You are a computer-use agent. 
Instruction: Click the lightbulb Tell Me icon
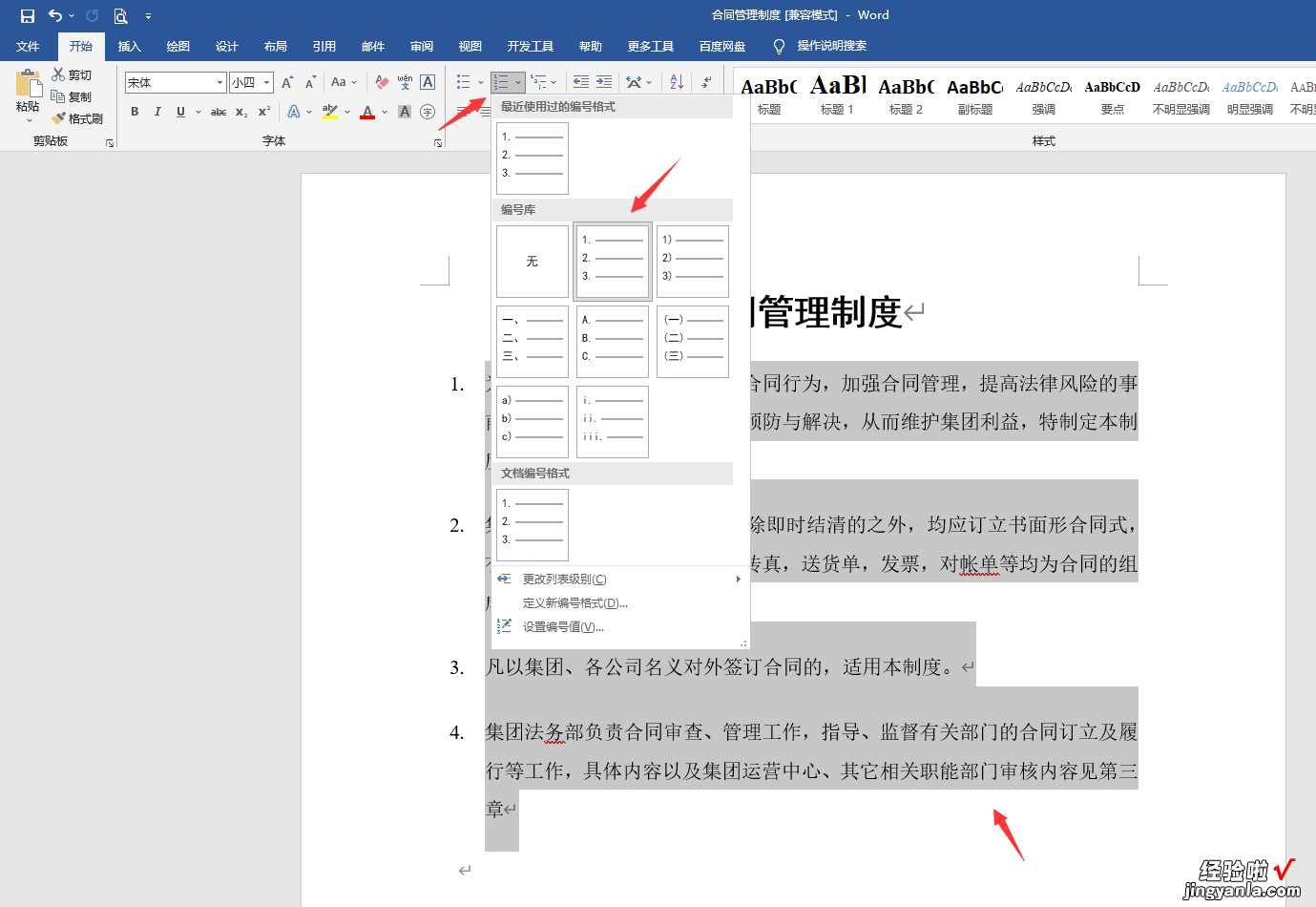click(779, 46)
